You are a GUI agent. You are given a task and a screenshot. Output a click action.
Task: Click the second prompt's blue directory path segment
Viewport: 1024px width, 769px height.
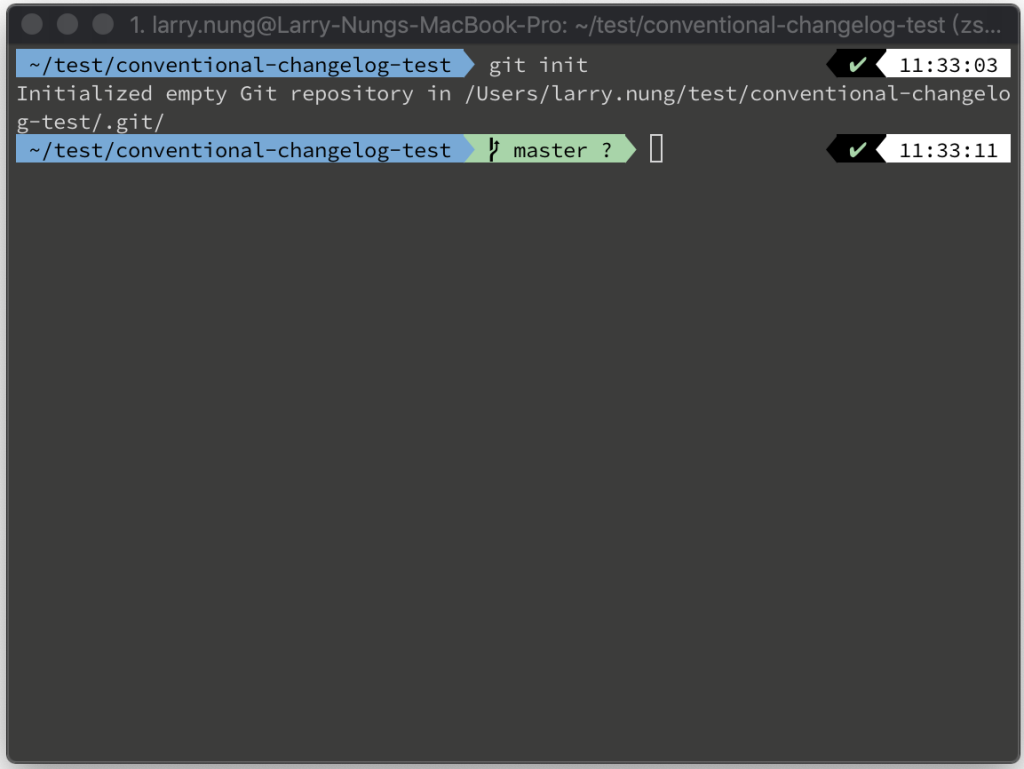coord(240,149)
